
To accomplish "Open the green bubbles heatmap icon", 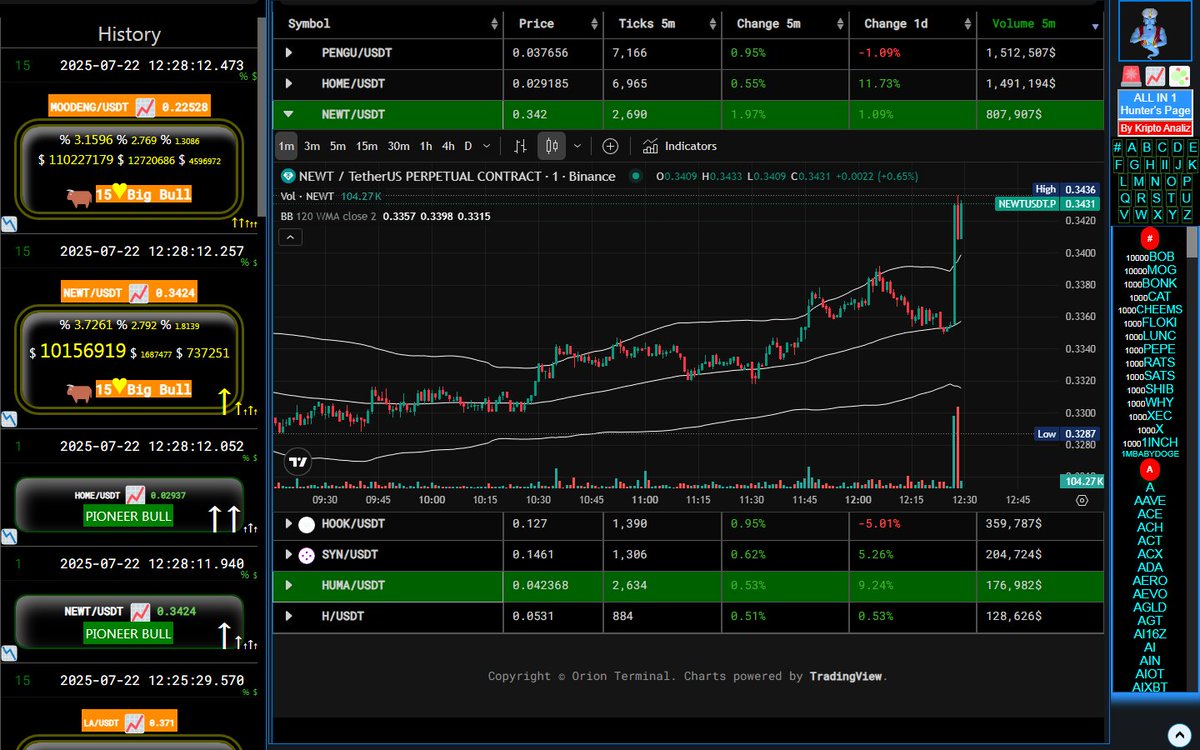I will point(1179,76).
